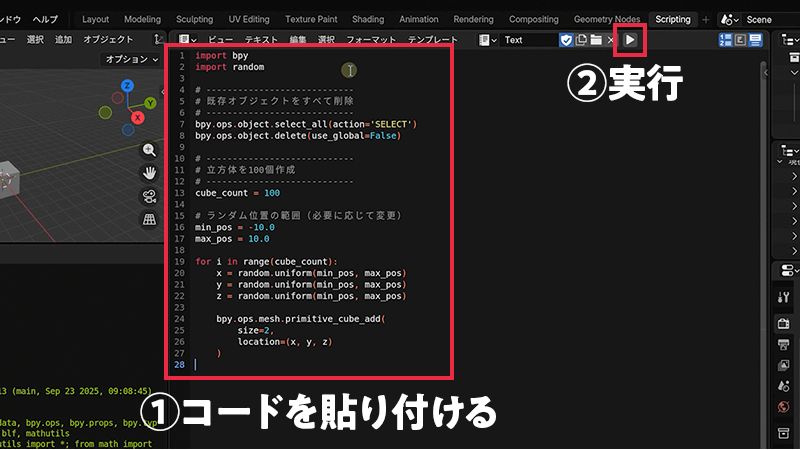Image resolution: width=800 pixels, height=450 pixels.
Task: Open text editor type dropdown
Action: [187, 40]
